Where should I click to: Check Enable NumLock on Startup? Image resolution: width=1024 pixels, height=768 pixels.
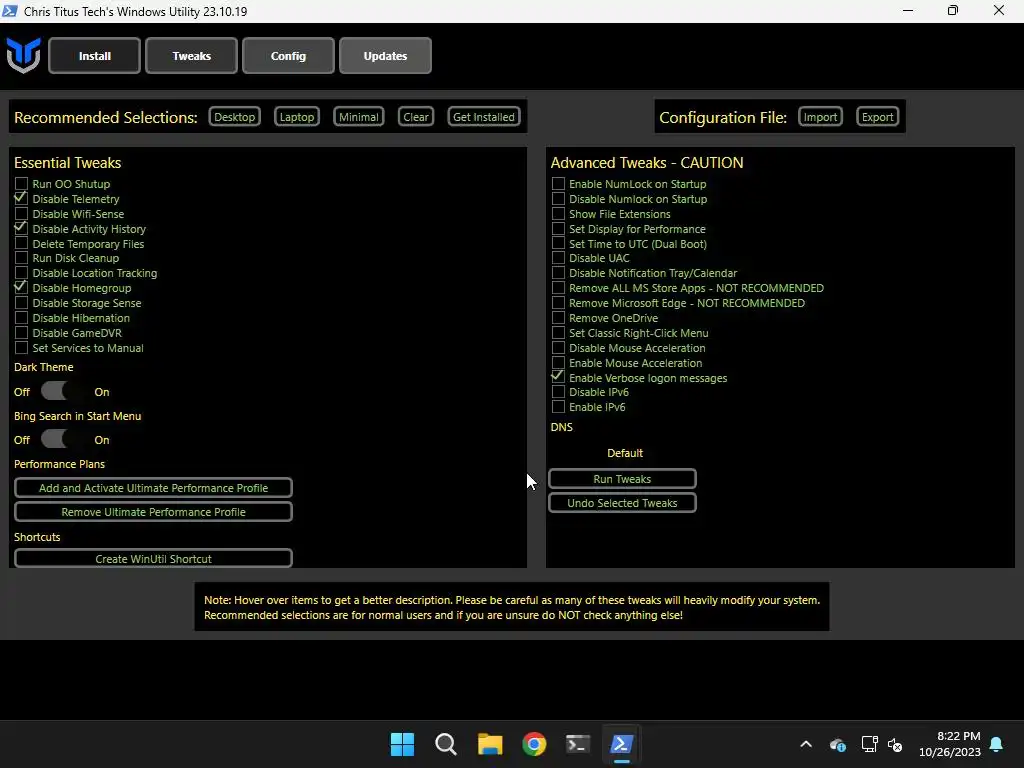click(x=558, y=184)
